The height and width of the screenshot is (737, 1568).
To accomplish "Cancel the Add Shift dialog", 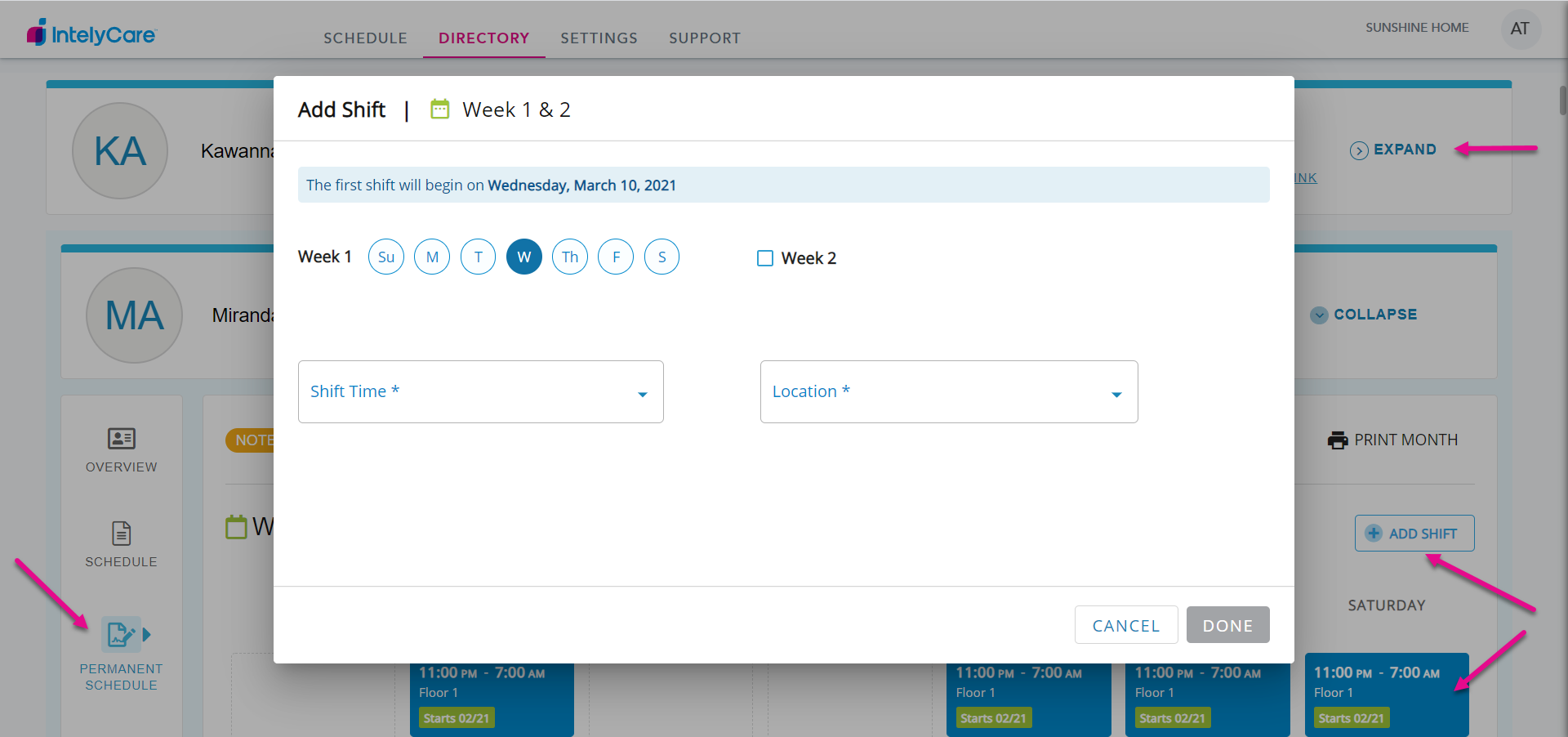I will point(1125,625).
